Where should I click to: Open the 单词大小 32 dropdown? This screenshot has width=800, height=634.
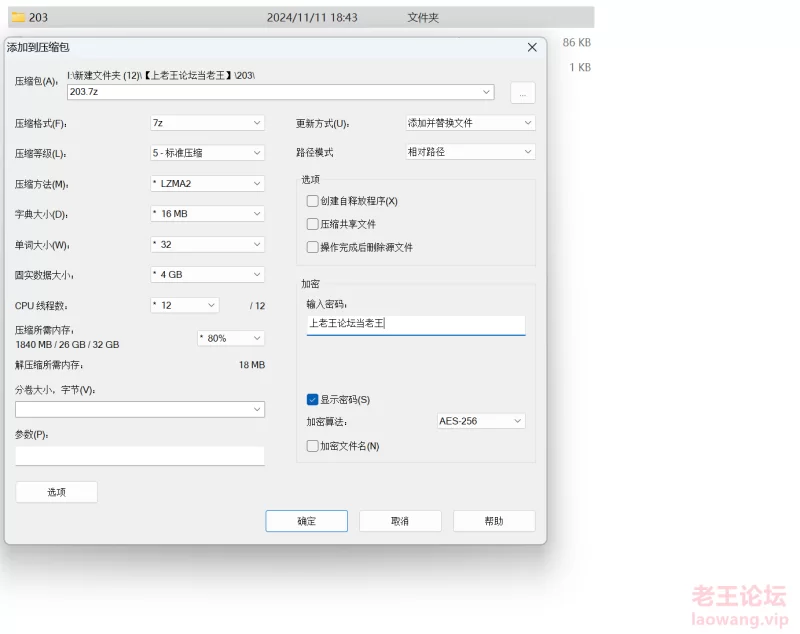pos(208,244)
